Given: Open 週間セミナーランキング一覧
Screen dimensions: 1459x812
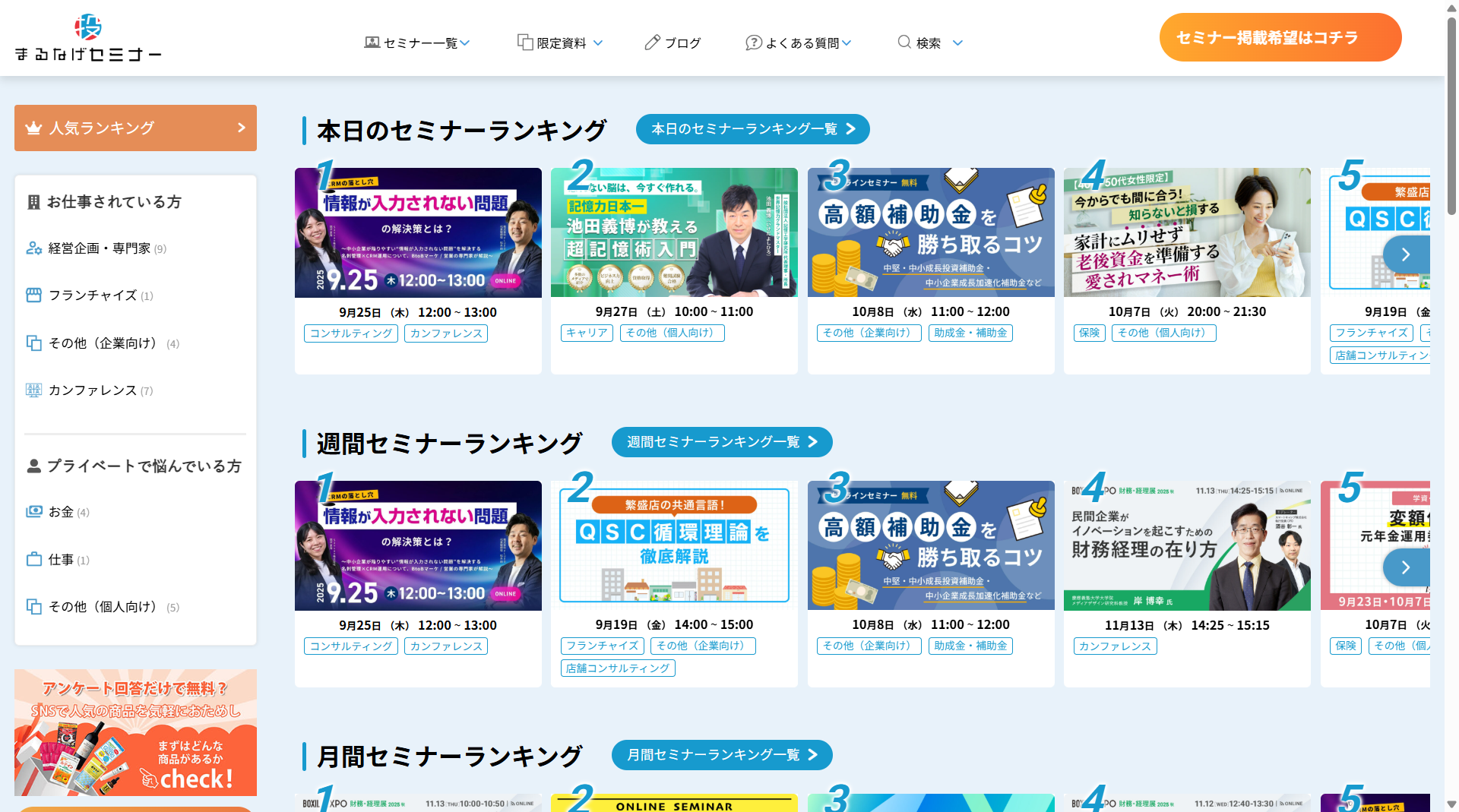Looking at the screenshot, I should click(x=722, y=442).
